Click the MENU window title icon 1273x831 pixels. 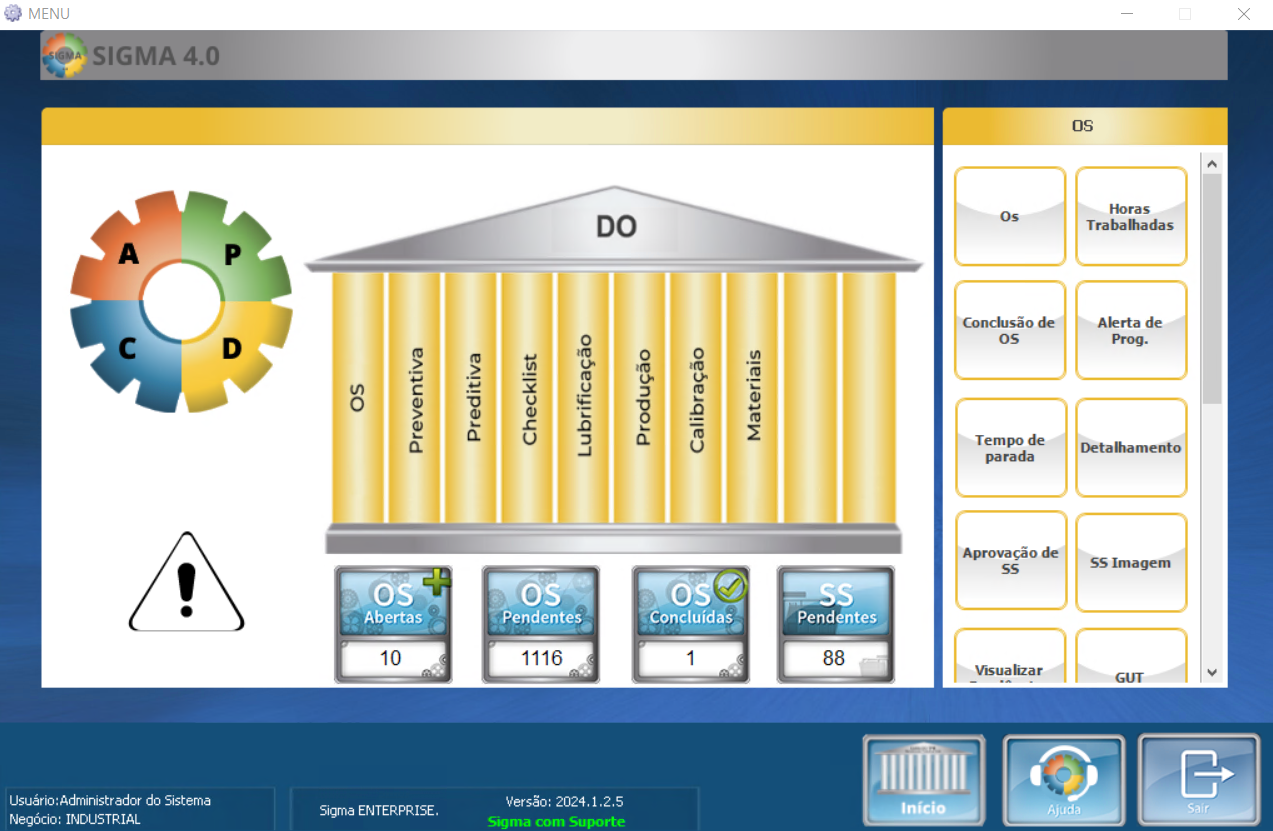click(13, 14)
